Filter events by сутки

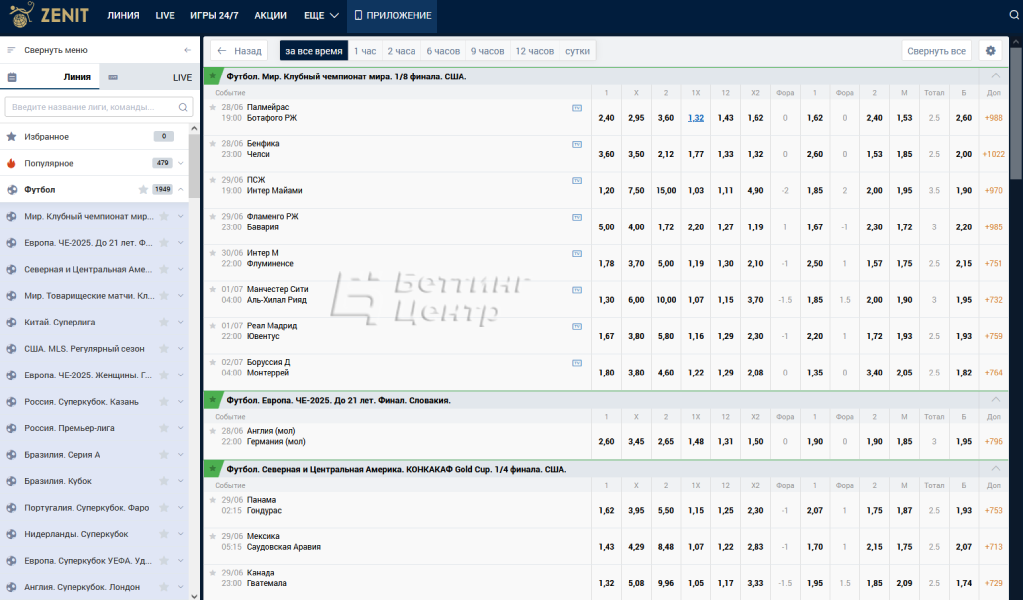click(x=577, y=51)
